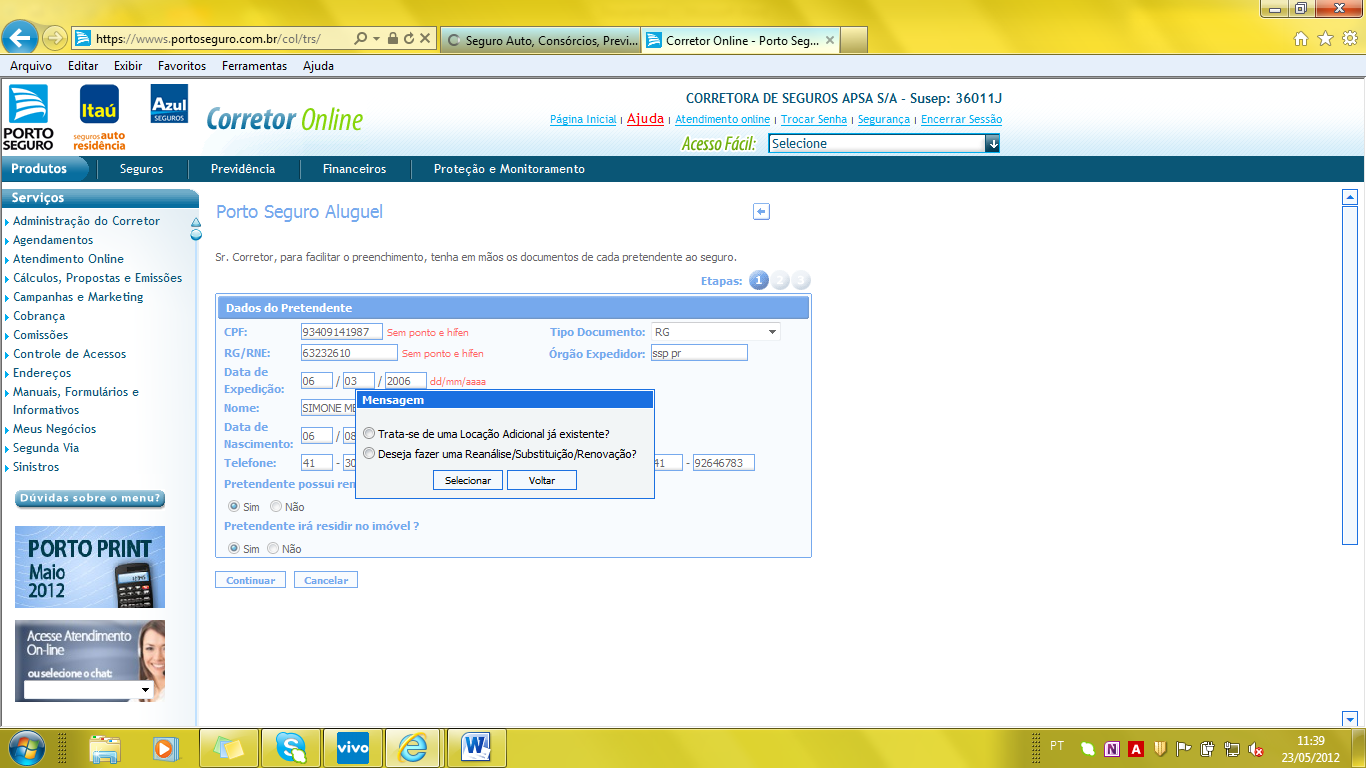The width and height of the screenshot is (1366, 768).
Task: Switch to Microsoft Word taskbar icon
Action: tap(477, 748)
